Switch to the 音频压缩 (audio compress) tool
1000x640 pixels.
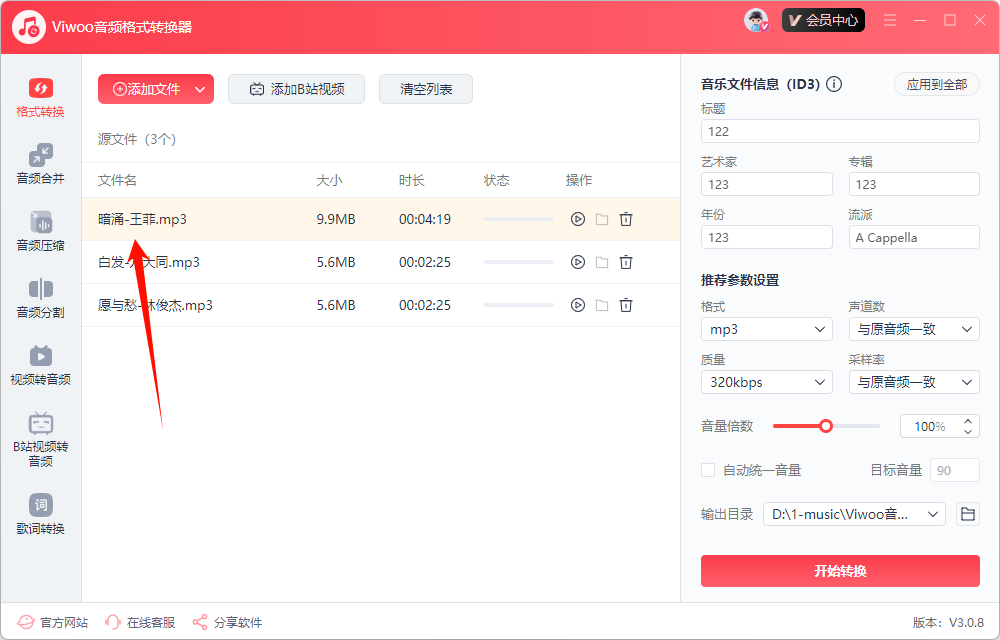tap(40, 232)
